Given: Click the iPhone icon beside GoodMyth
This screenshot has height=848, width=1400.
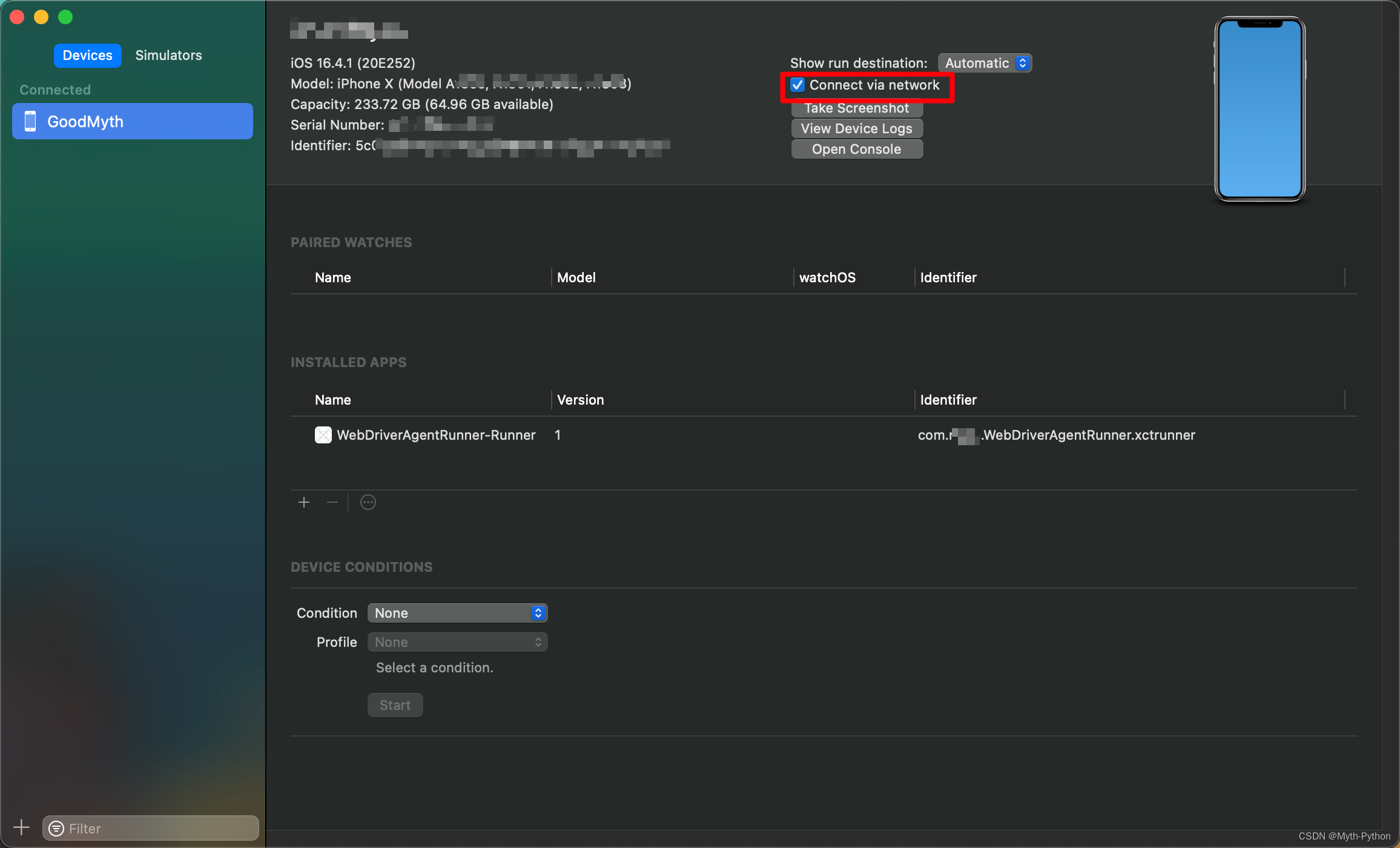Looking at the screenshot, I should (x=30, y=121).
